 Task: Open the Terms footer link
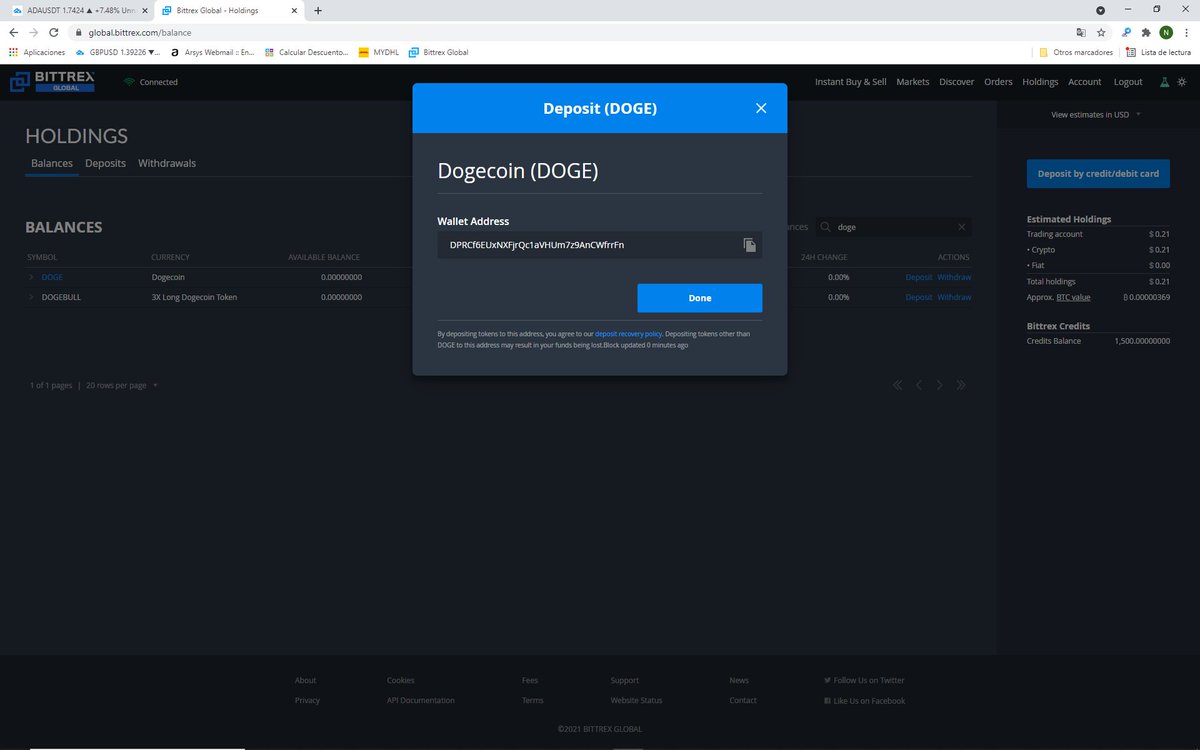(x=533, y=700)
